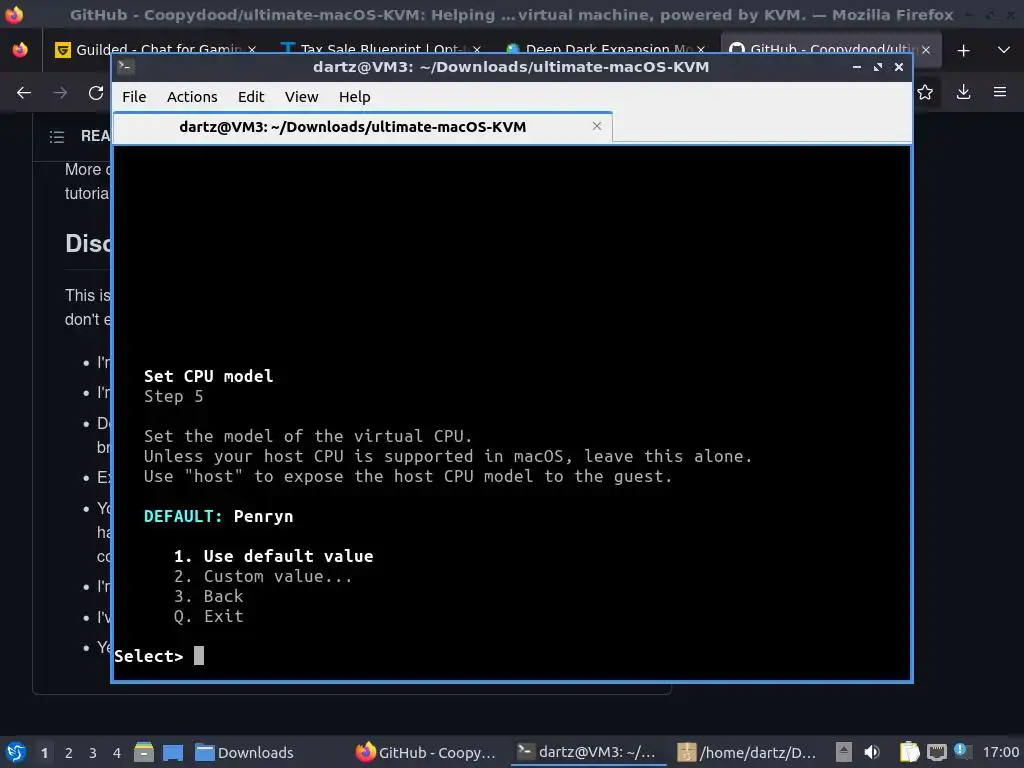Close the Guilded tab
The height and width of the screenshot is (768, 1024).
point(252,50)
